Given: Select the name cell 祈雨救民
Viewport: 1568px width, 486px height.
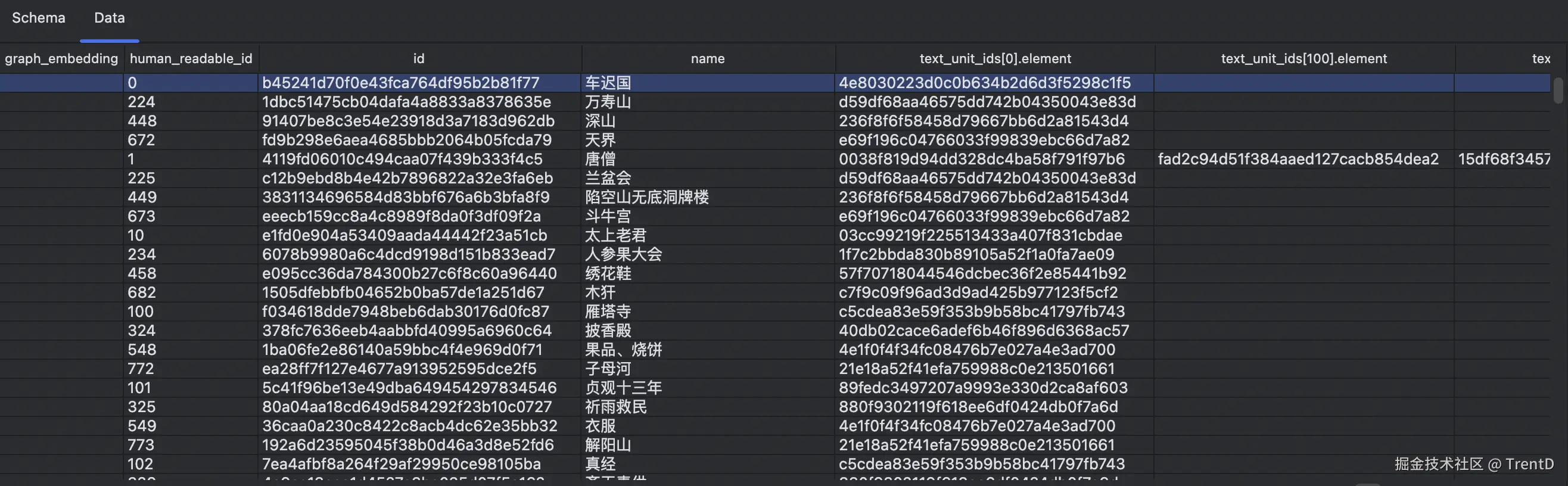Looking at the screenshot, I should click(708, 406).
